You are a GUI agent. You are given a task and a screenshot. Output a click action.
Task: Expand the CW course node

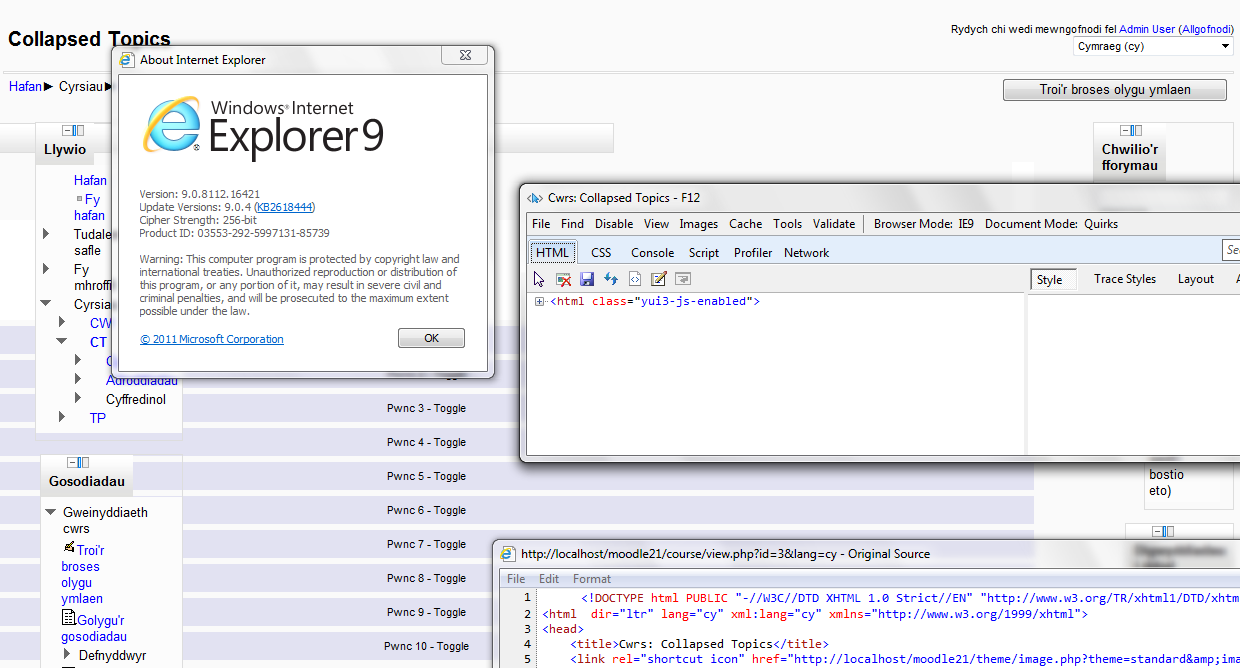(x=62, y=322)
